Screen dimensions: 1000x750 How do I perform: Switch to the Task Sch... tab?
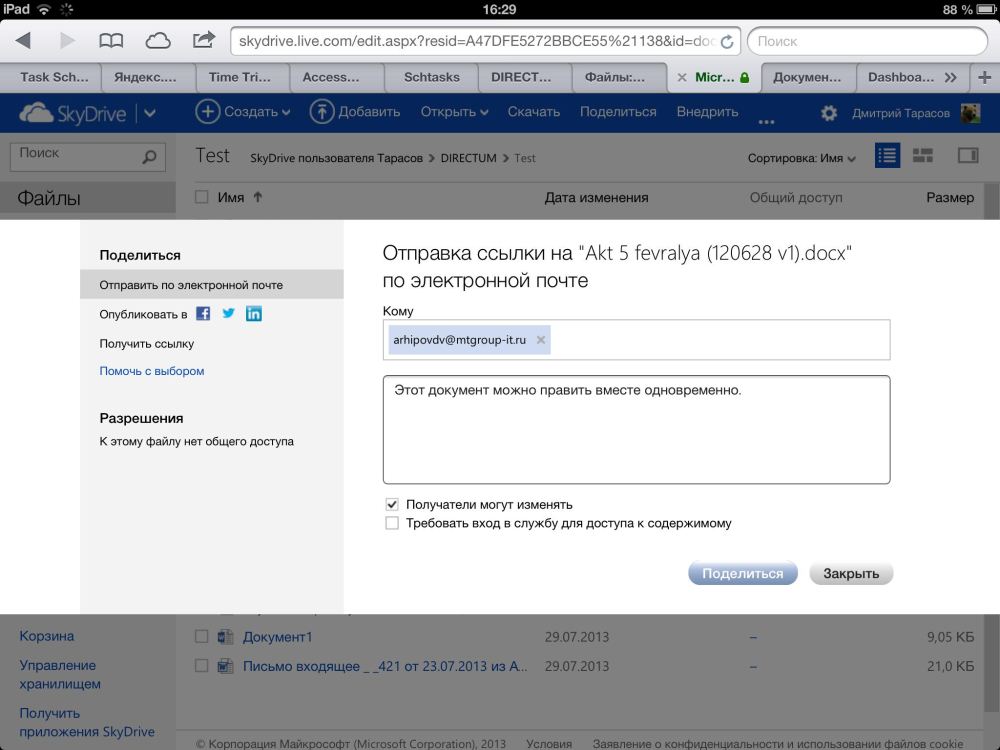pos(54,77)
